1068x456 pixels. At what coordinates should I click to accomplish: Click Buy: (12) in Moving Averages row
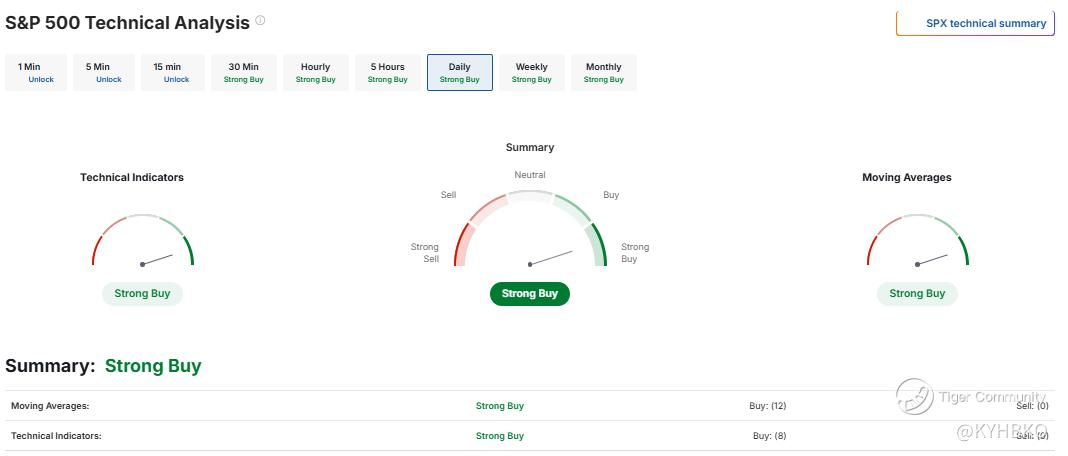[x=768, y=406]
